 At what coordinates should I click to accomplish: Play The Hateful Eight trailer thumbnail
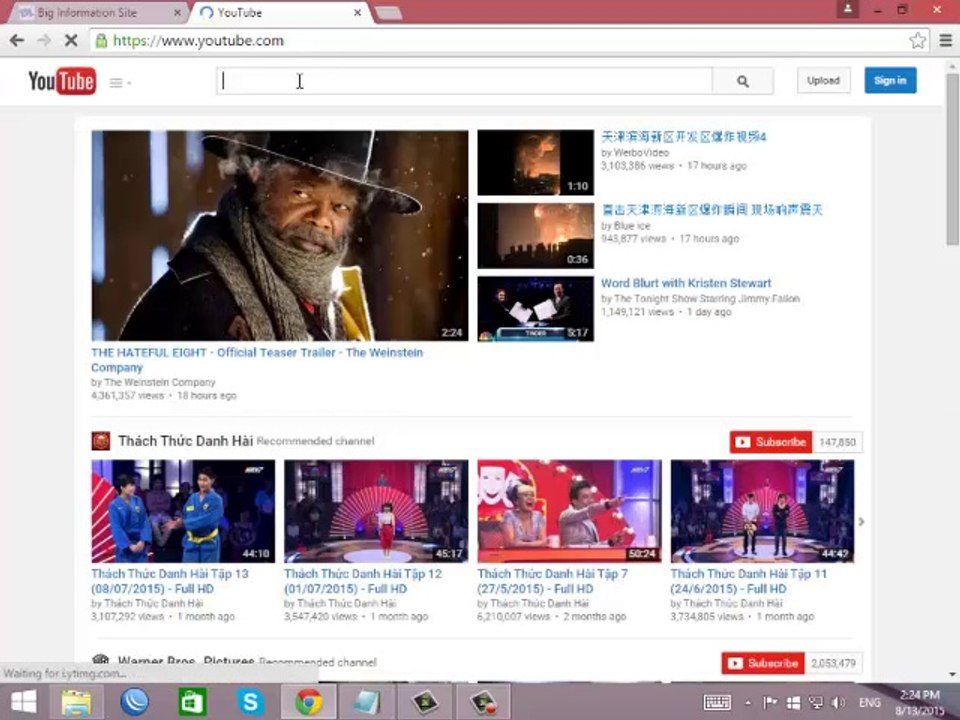280,235
